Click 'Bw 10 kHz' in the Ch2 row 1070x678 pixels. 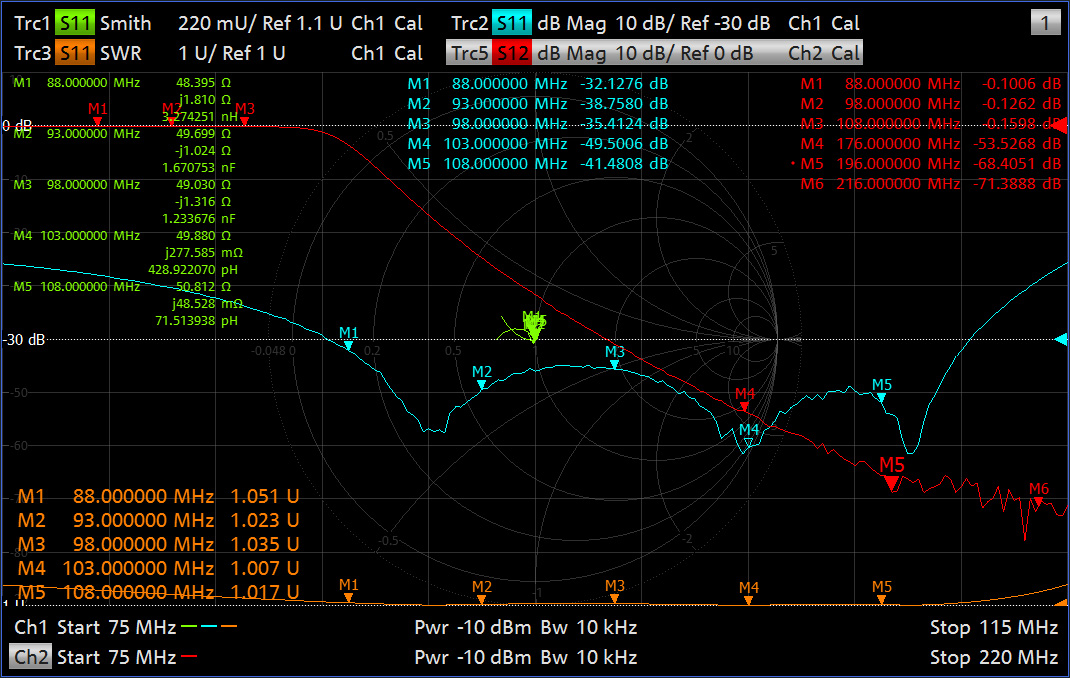[589, 657]
